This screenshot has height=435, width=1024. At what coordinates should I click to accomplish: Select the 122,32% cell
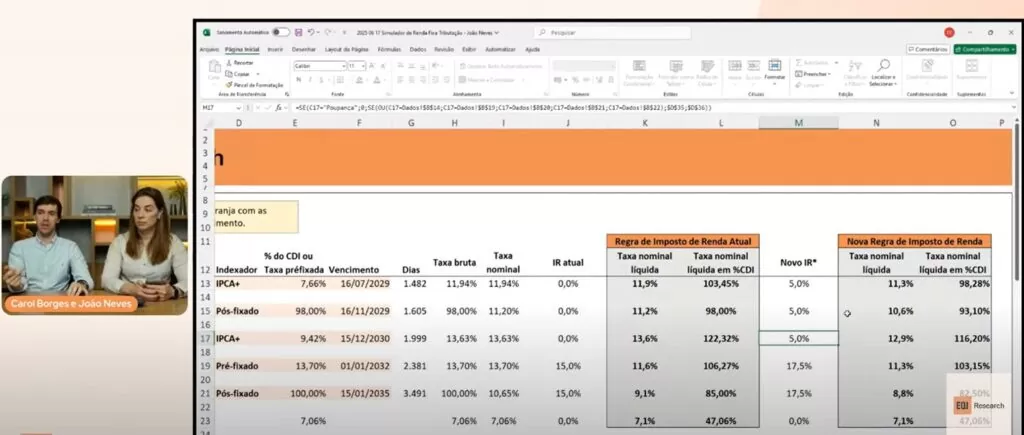coord(721,339)
